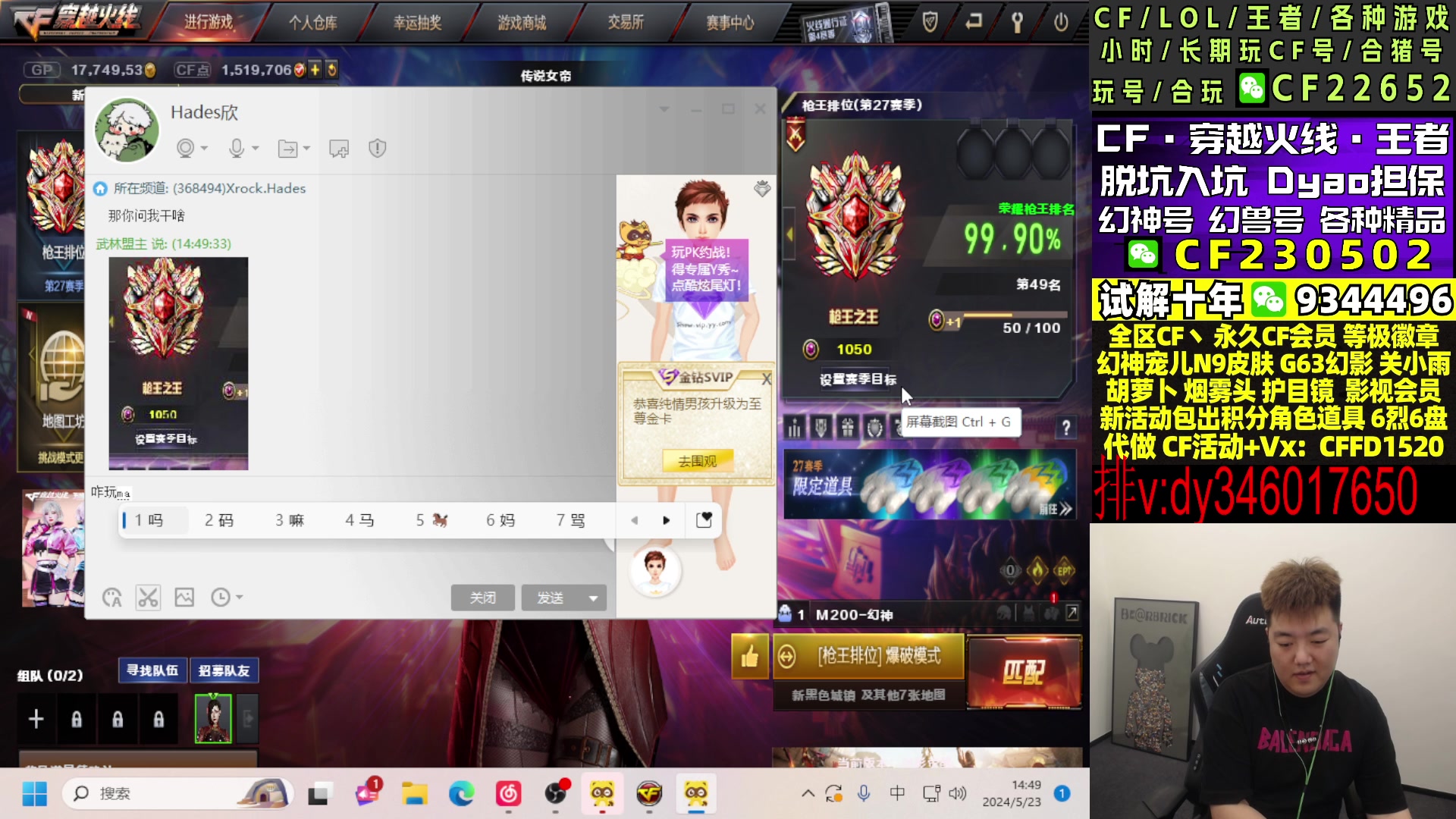Image resolution: width=1456 pixels, height=819 pixels.
Task: Open 赛事中心 tab
Action: (730, 23)
